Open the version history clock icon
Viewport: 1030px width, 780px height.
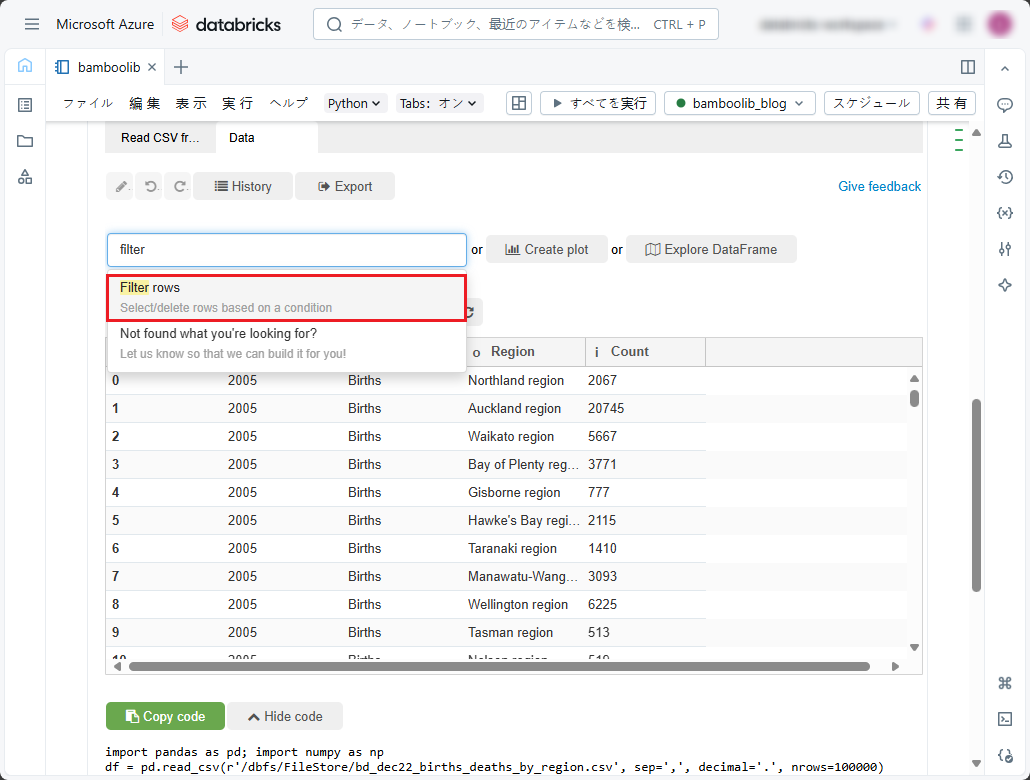[1005, 177]
